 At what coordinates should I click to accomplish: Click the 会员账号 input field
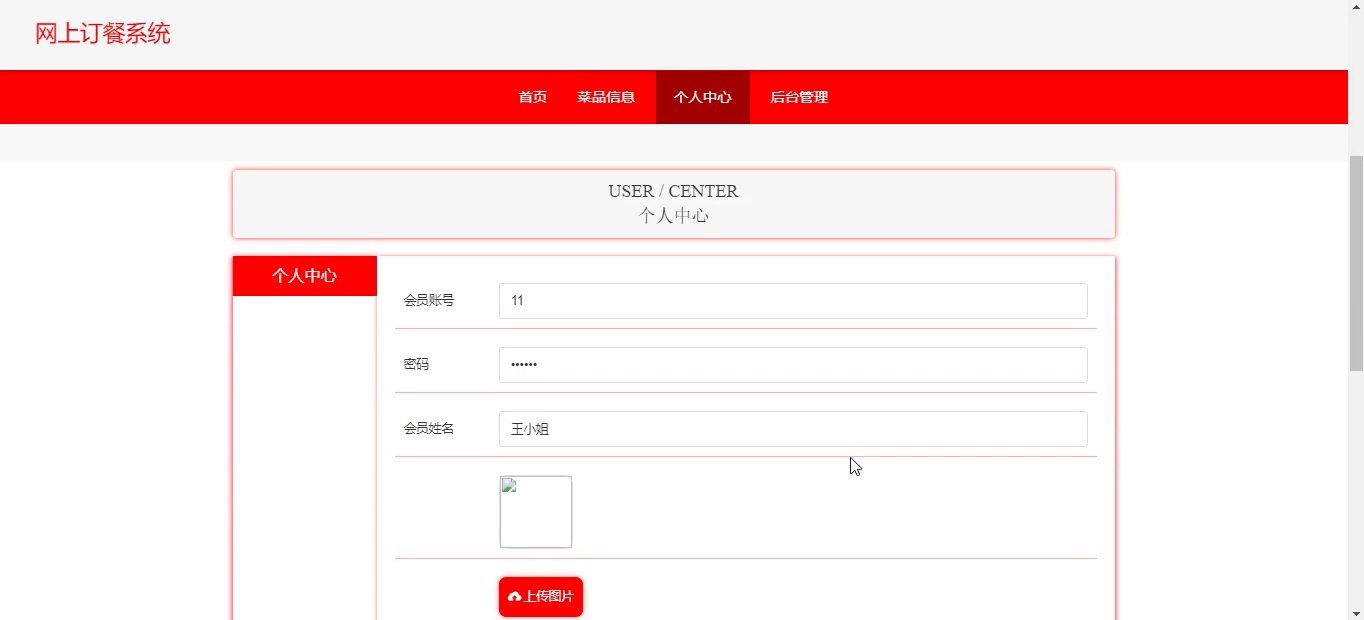(x=793, y=301)
